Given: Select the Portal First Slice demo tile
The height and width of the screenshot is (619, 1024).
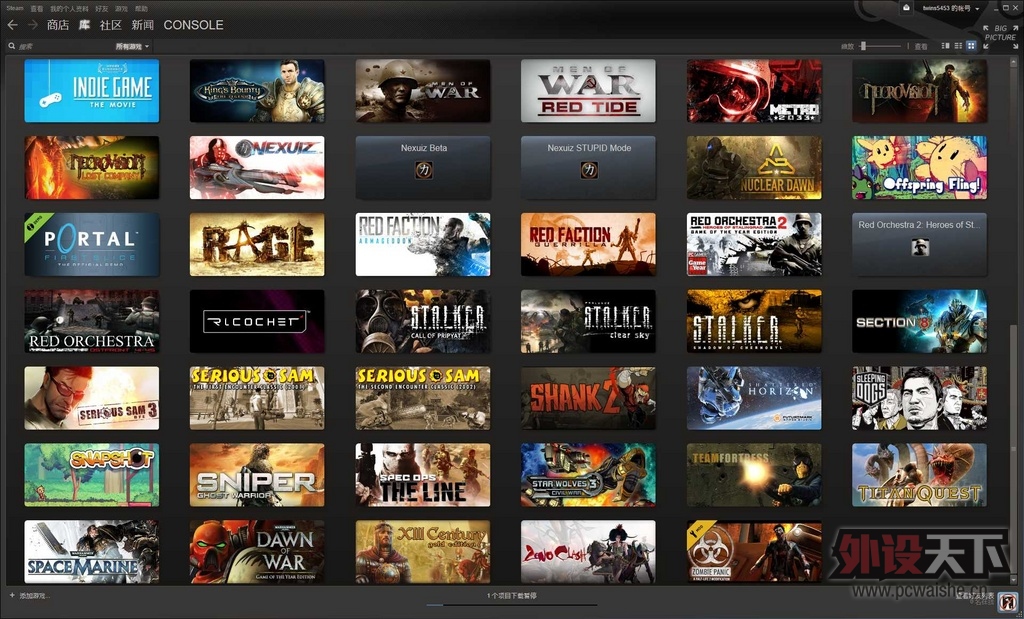Looking at the screenshot, I should click(x=92, y=244).
